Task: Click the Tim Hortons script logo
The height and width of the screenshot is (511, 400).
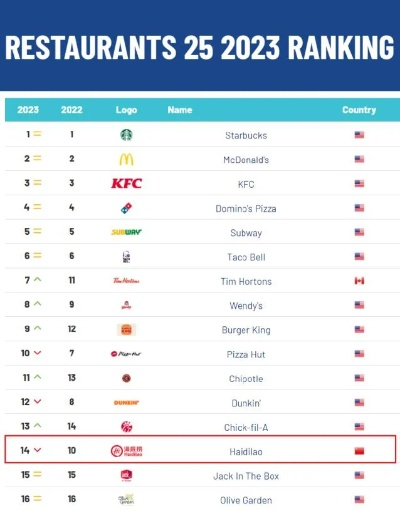Action: click(126, 281)
